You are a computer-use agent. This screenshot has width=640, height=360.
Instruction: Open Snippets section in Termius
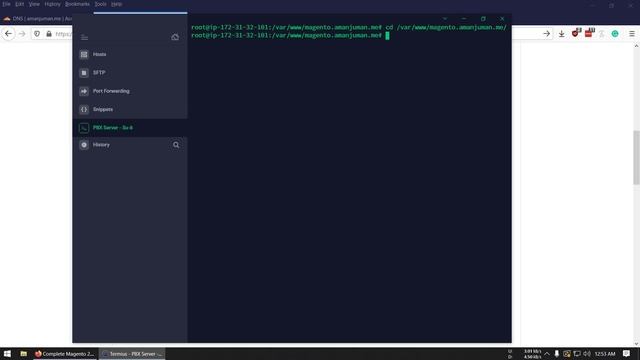pos(130,109)
